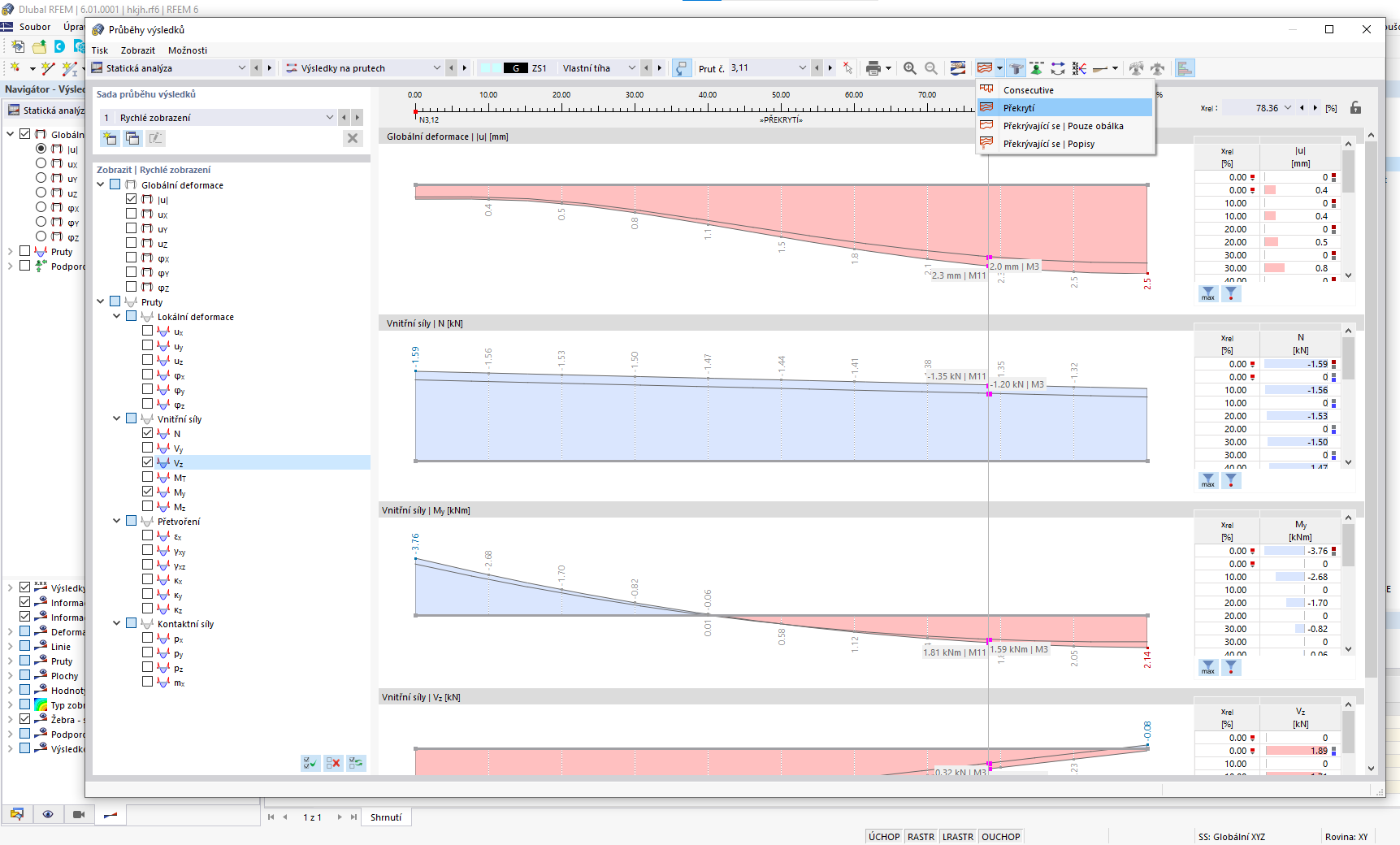Enable the Vy internal force checkbox
This screenshot has width=1400, height=845.
coord(147,448)
